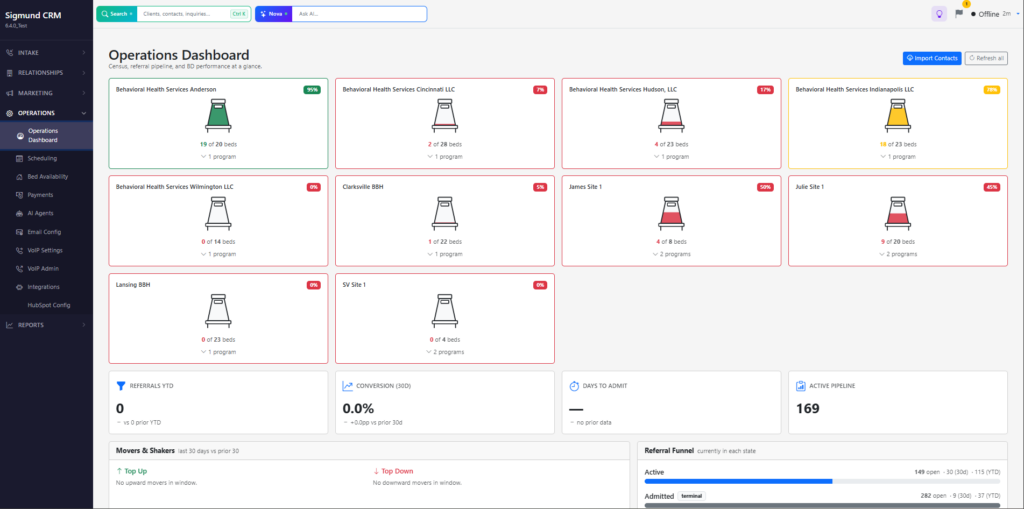Click the Nova AI button

pos(273,14)
